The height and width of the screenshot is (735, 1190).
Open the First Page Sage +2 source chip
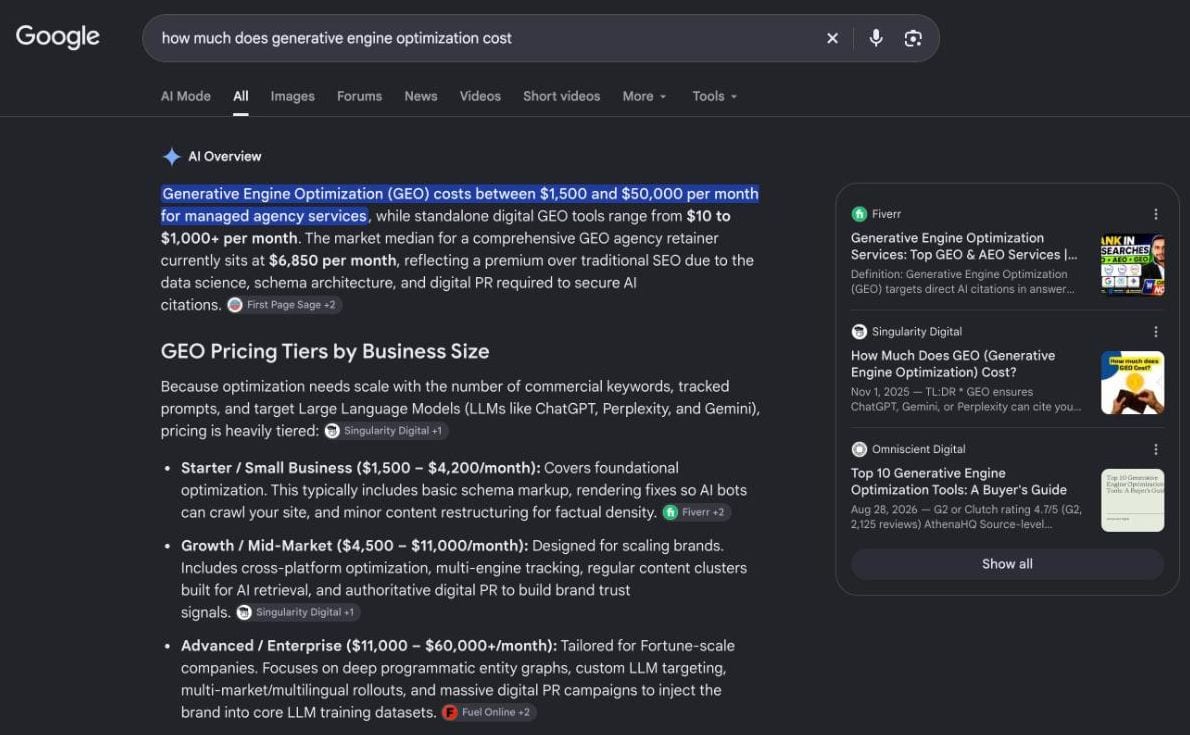(283, 304)
